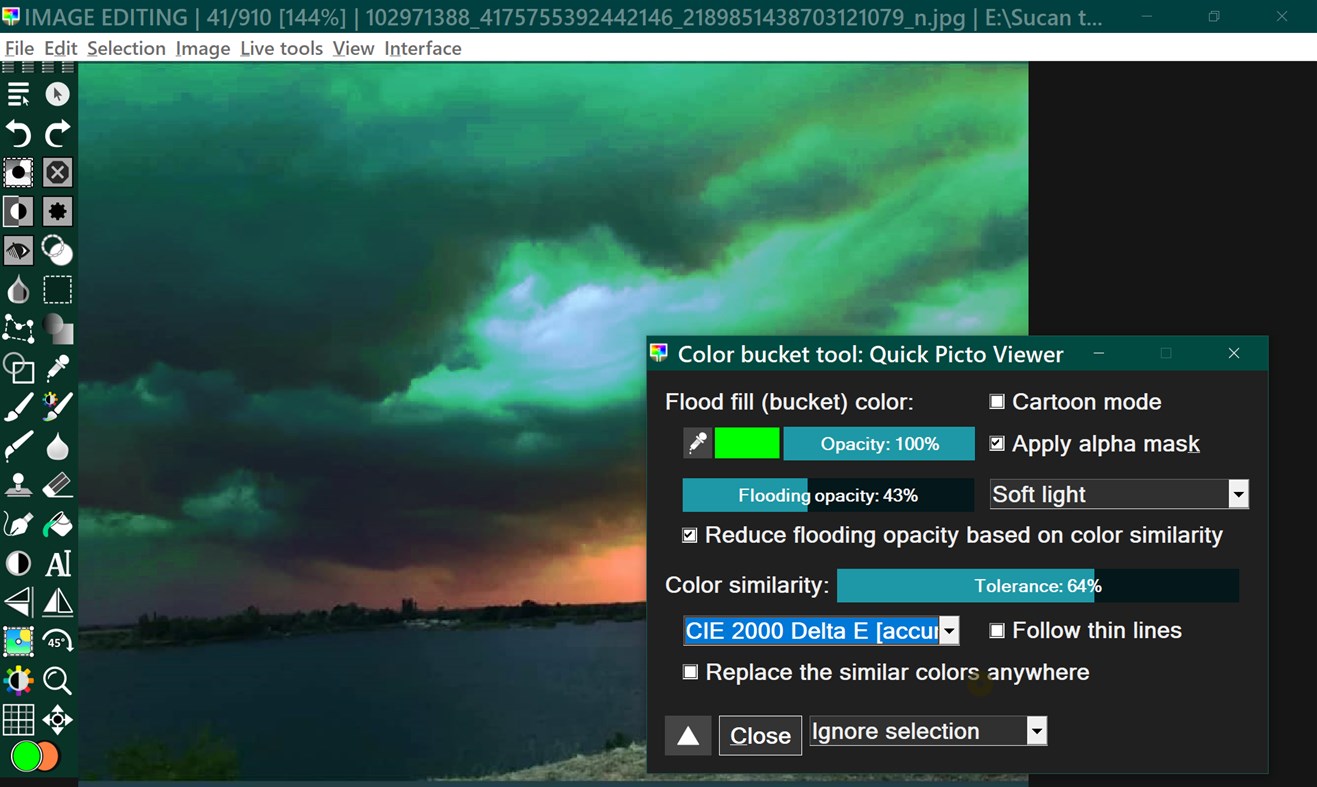Adjust the Tolerance slider
Screen dimensions: 1317x787
[1037, 585]
